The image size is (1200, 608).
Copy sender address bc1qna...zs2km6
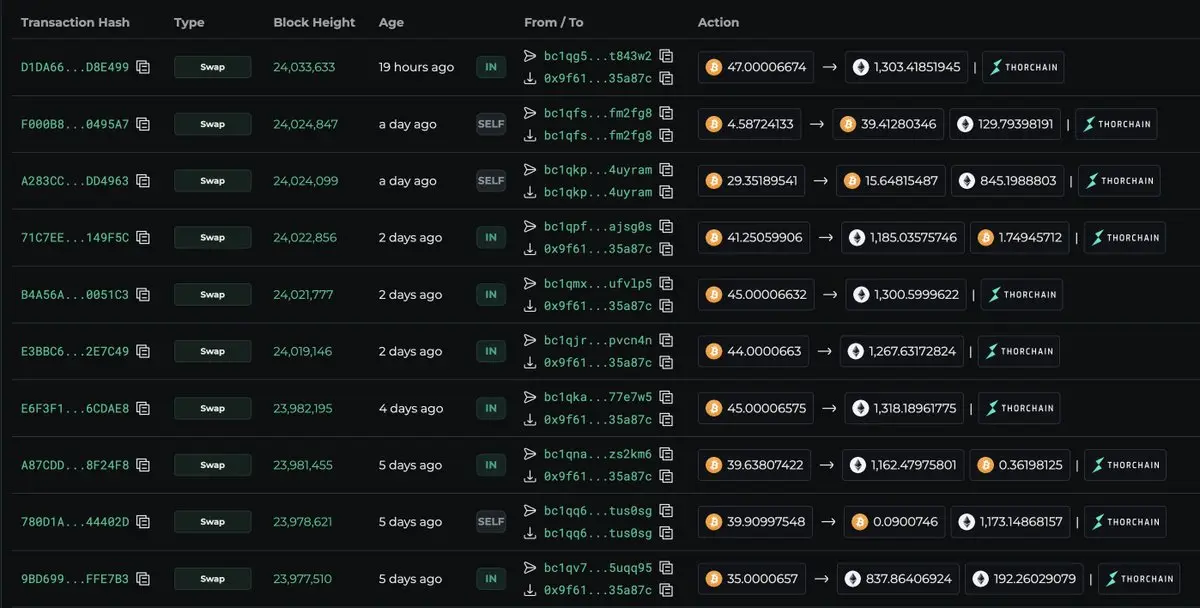tap(666, 454)
